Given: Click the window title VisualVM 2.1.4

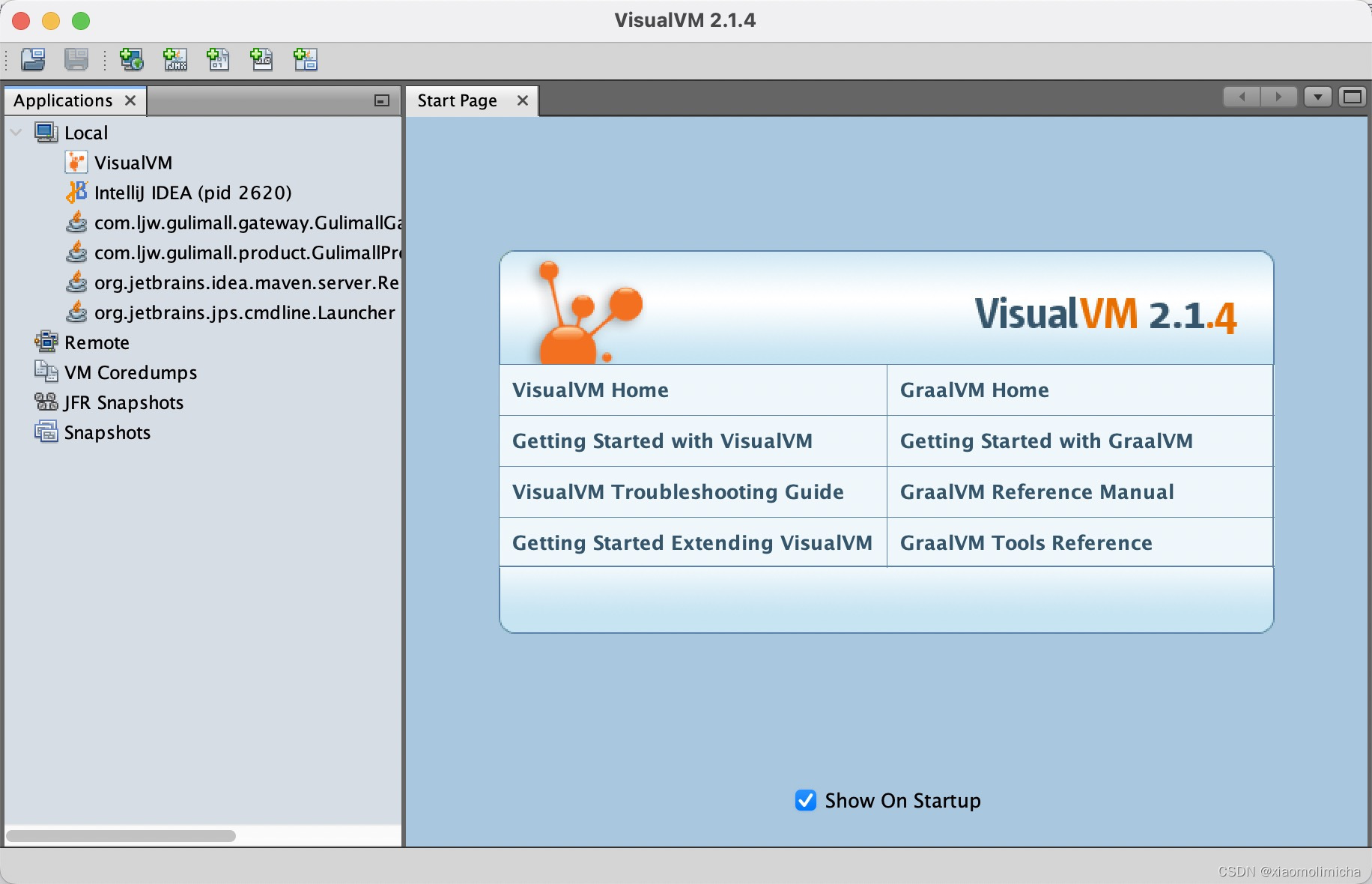Looking at the screenshot, I should point(685,20).
